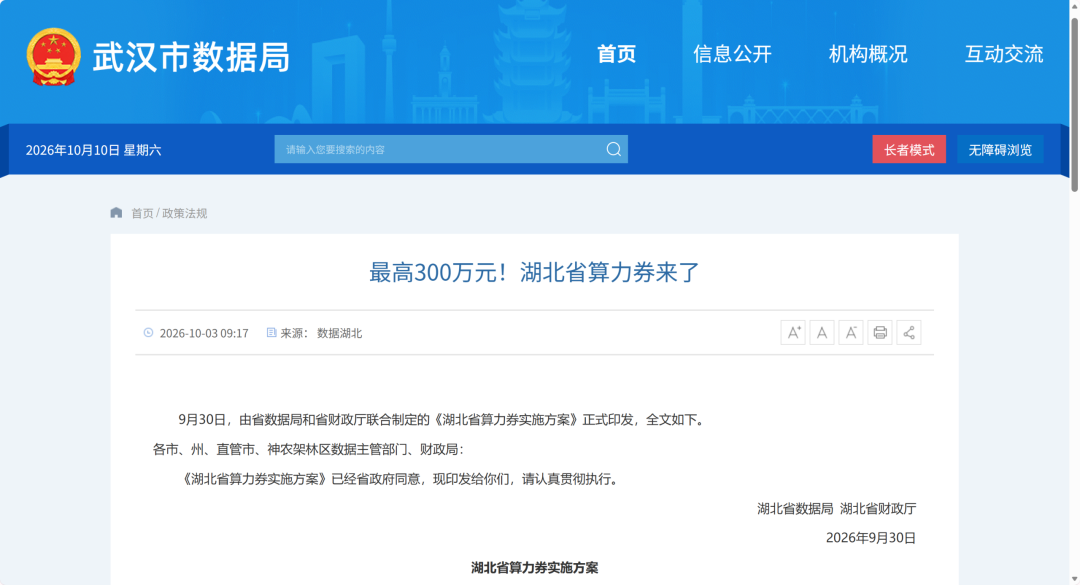Open the 机构概况 navigation menu
Screen dimensions: 1080x585
(x=868, y=54)
